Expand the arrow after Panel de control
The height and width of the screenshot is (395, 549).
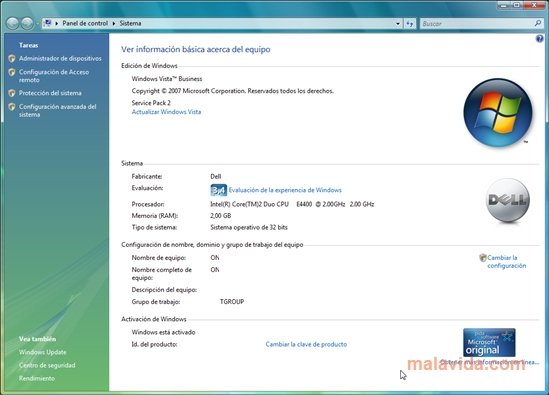click(114, 23)
